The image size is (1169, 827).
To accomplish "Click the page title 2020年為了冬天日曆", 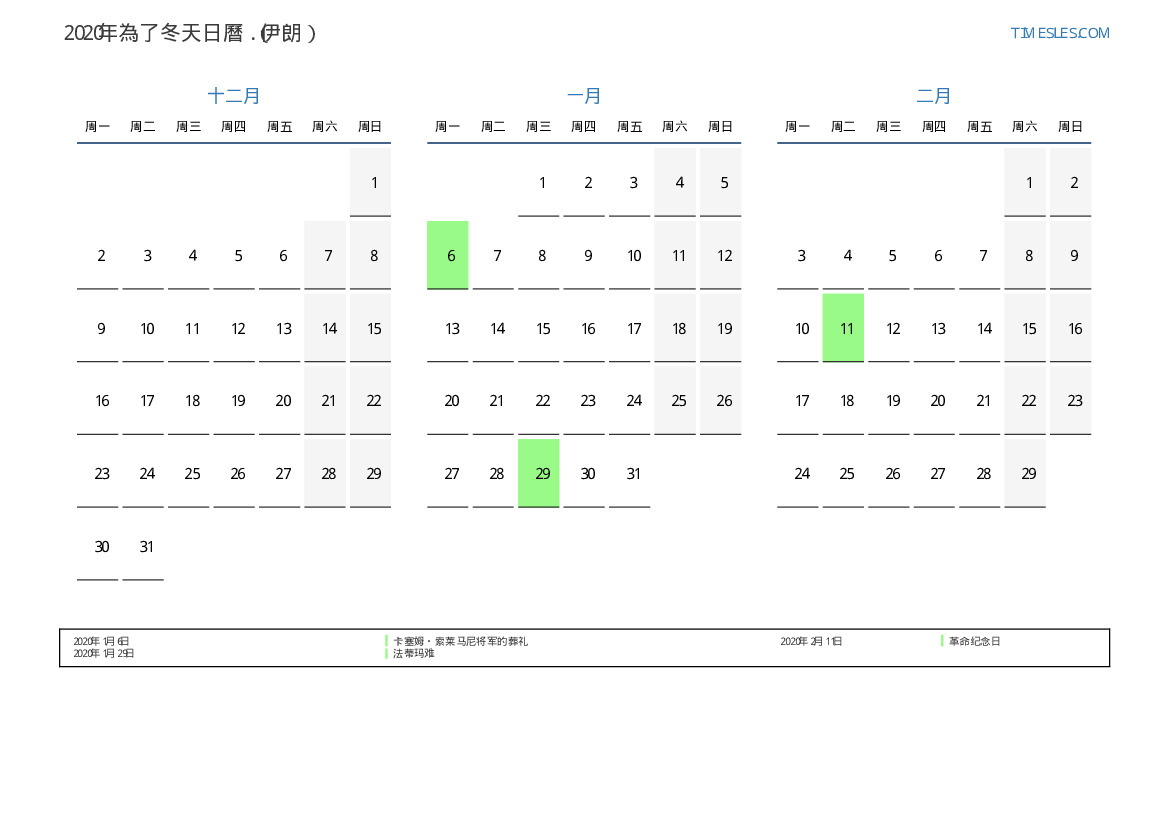I will coord(190,33).
